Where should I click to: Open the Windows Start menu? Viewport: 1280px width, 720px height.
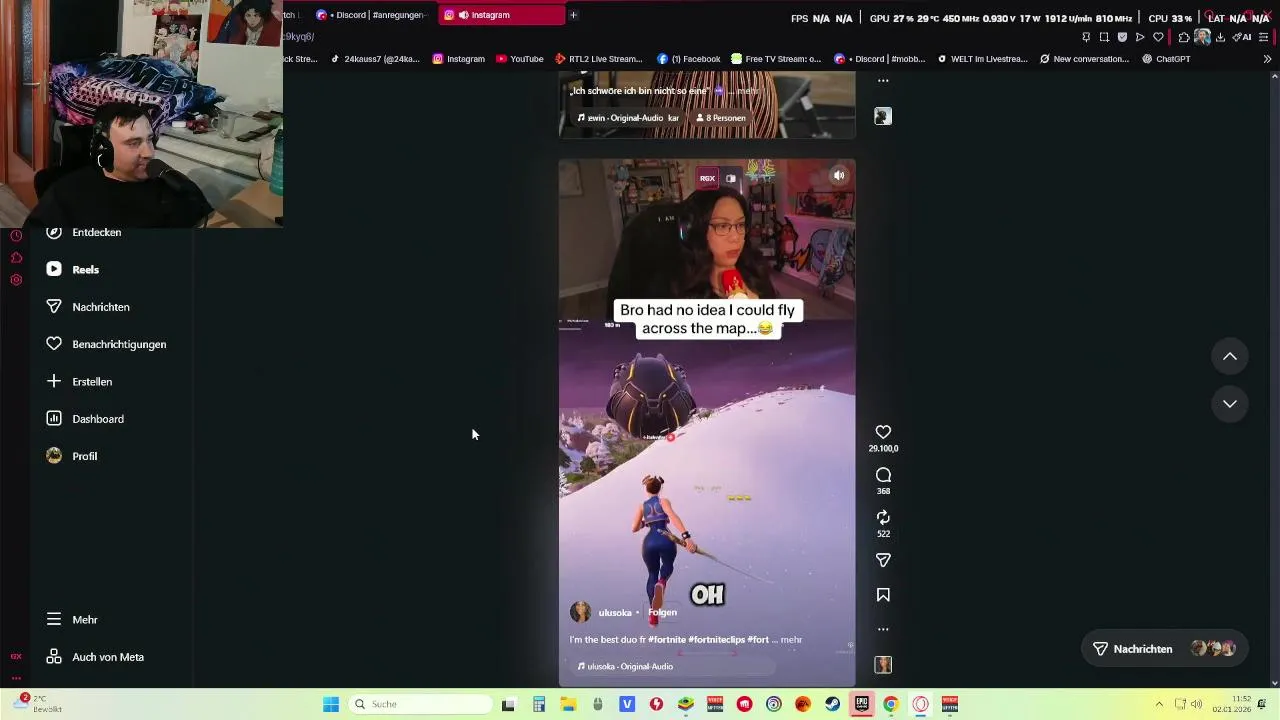pyautogui.click(x=331, y=704)
